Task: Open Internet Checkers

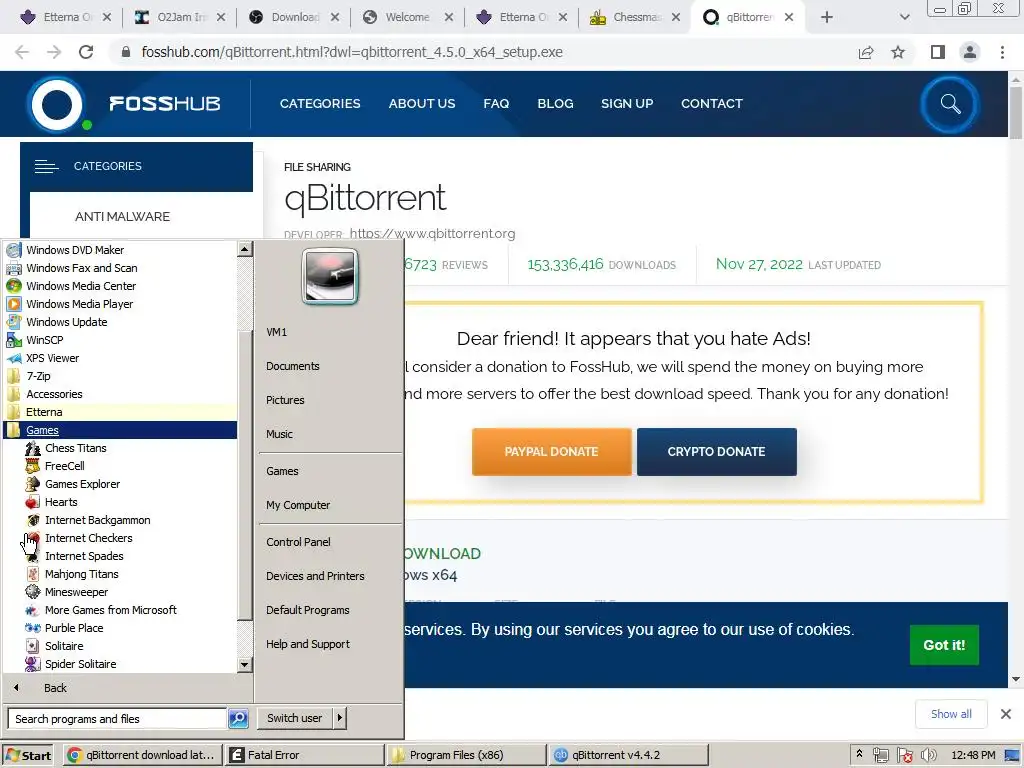Action: (88, 537)
